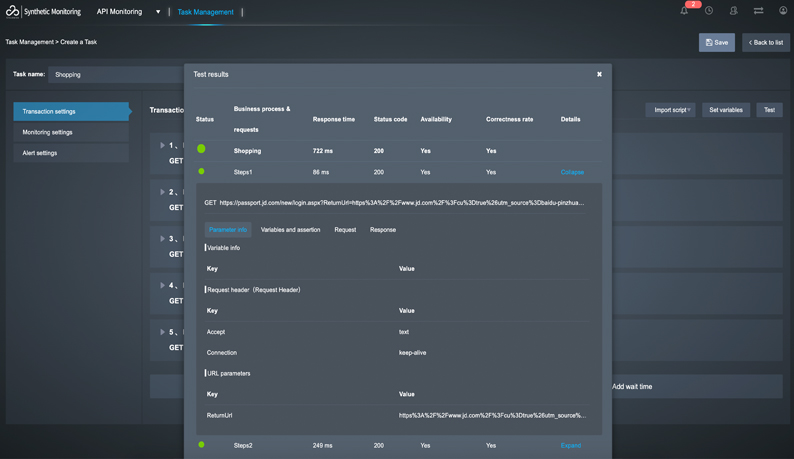Click the Accept header key

[216, 332]
